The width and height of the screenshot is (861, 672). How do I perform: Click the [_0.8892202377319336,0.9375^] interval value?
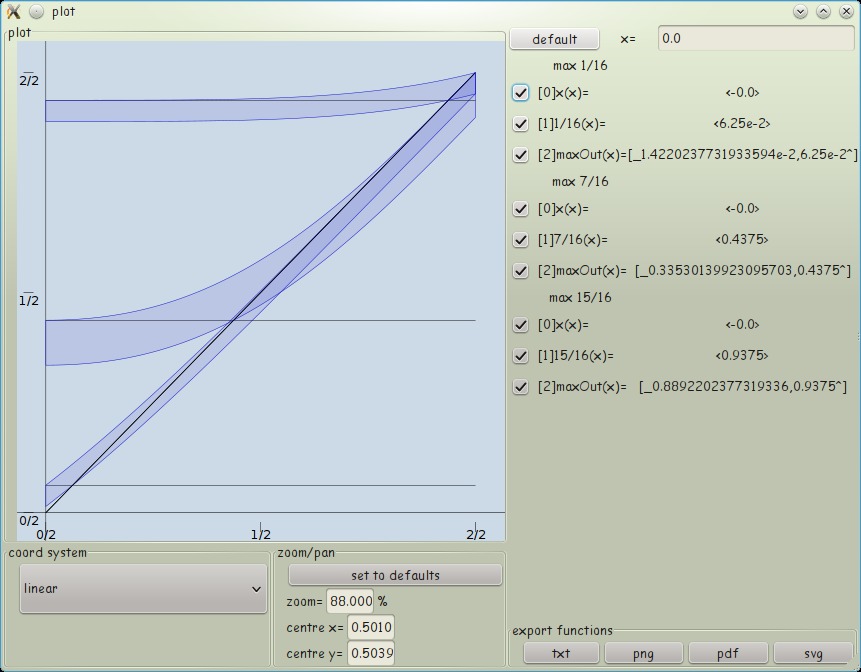pos(743,387)
